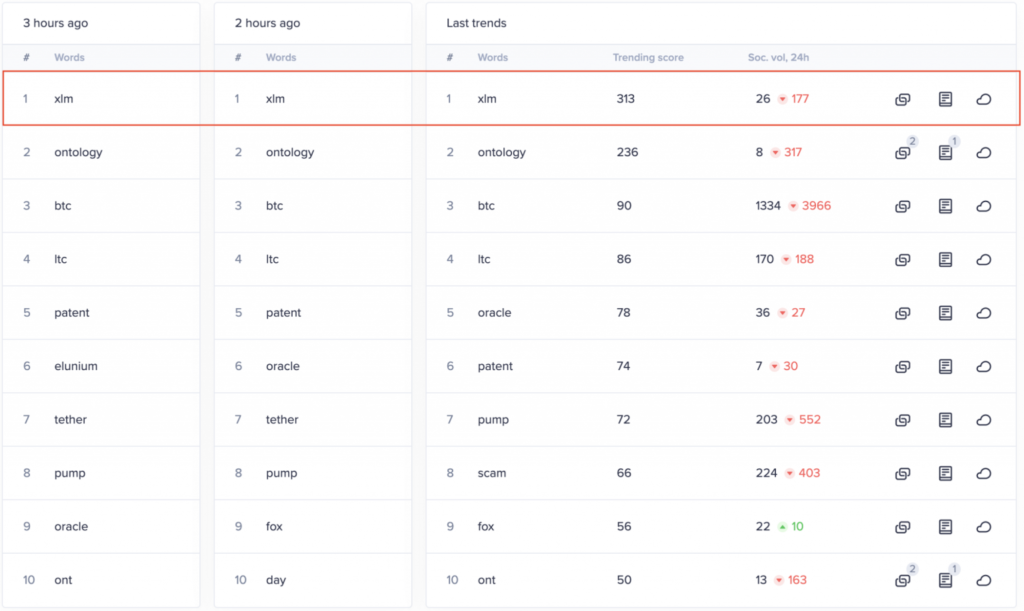Open the social context icon for btc
This screenshot has width=1024, height=611.
[945, 206]
